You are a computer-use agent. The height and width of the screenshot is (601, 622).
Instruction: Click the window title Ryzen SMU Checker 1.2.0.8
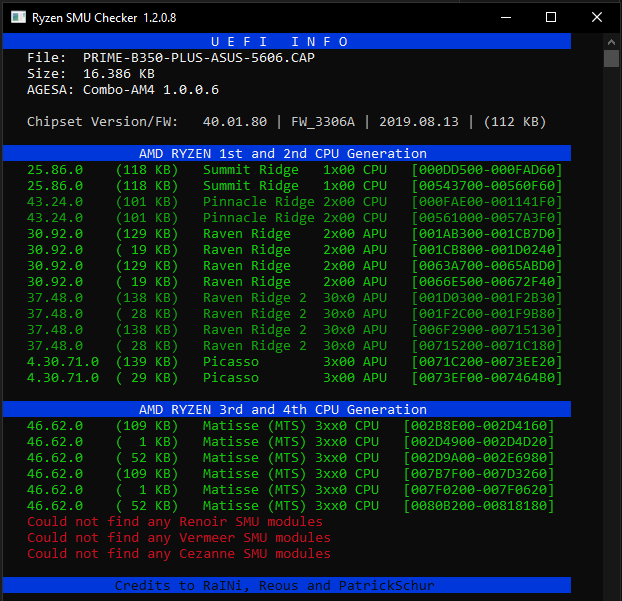pos(104,18)
